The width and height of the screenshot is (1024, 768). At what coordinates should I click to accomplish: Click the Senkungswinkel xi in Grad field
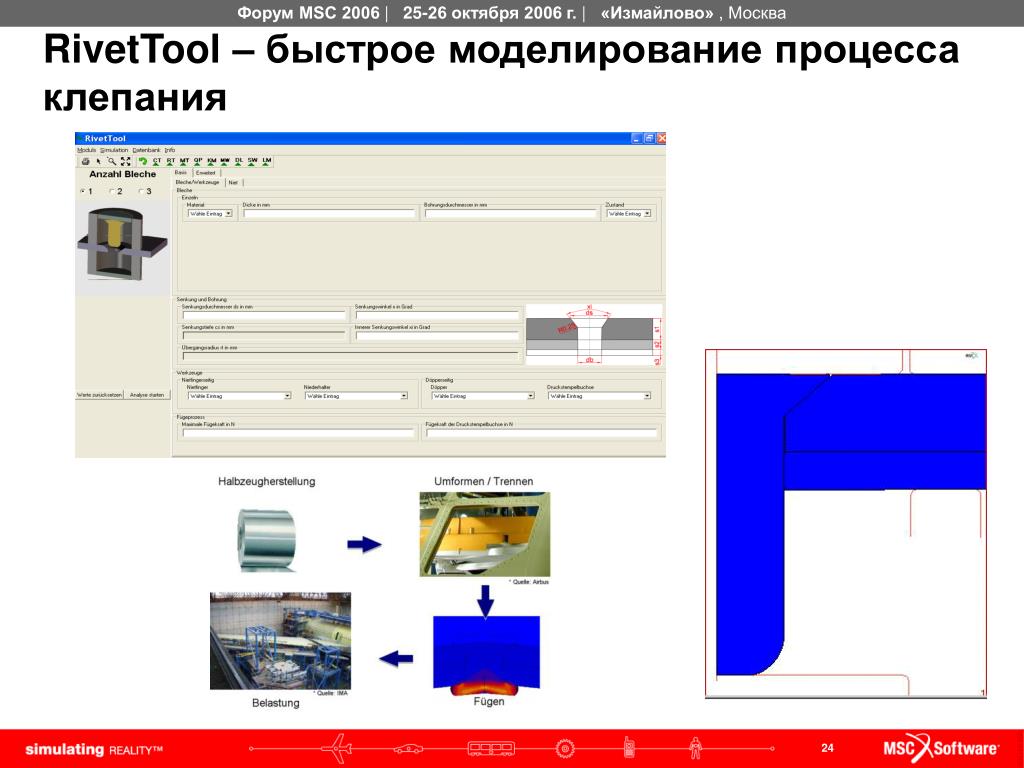coord(437,315)
